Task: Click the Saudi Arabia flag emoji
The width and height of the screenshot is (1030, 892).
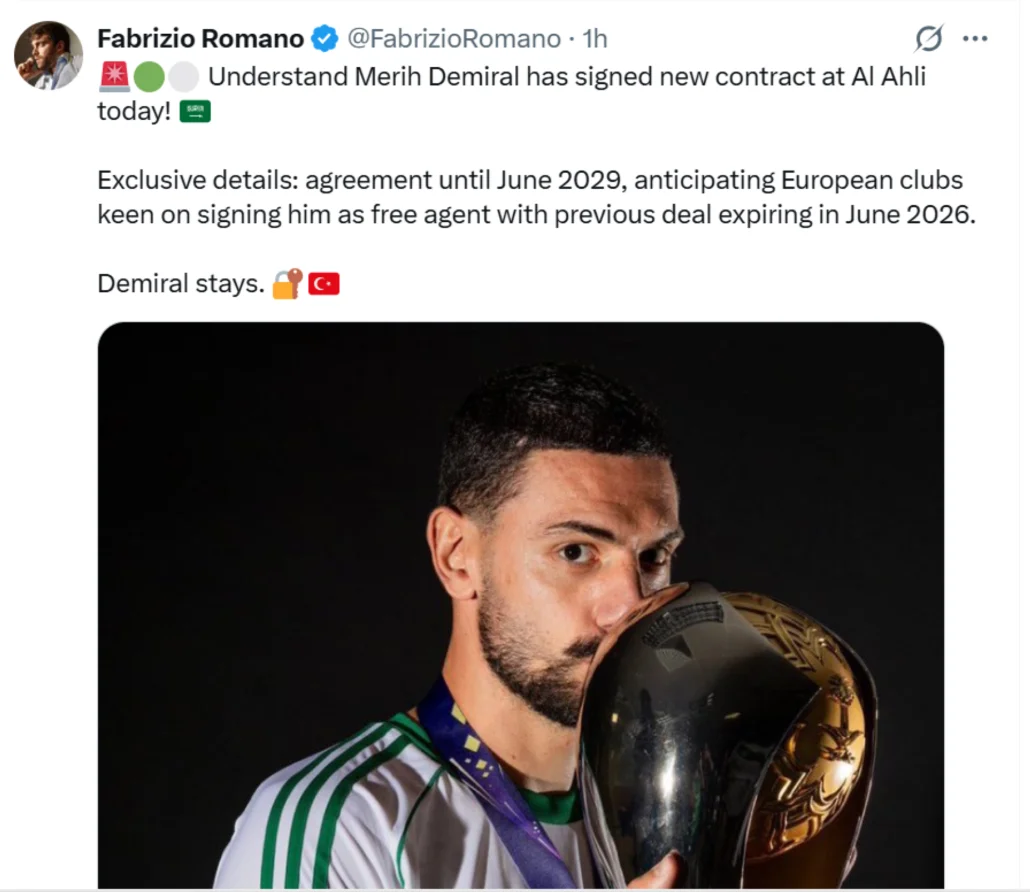Action: pos(195,112)
